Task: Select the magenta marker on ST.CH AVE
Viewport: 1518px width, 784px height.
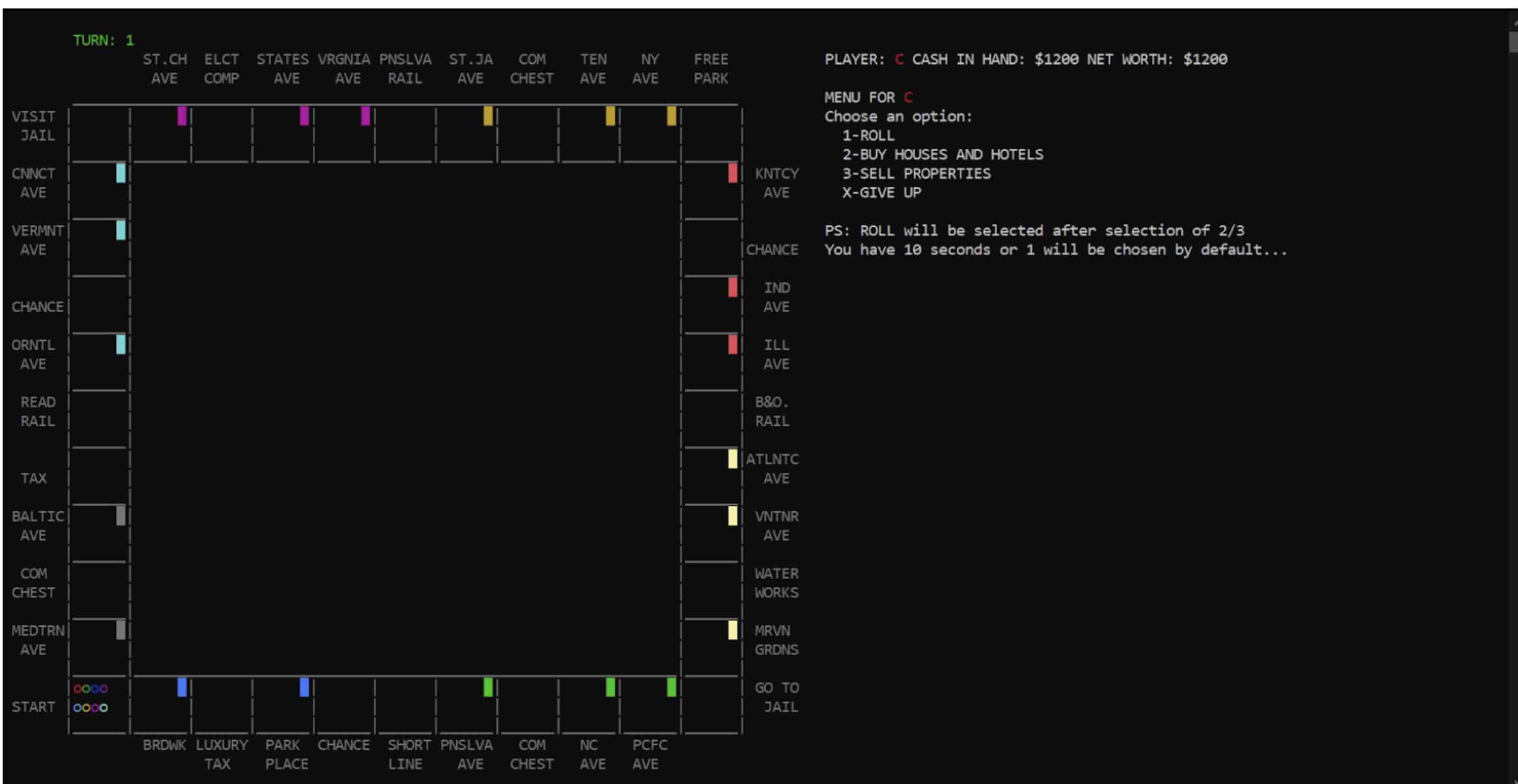Action: [x=181, y=117]
